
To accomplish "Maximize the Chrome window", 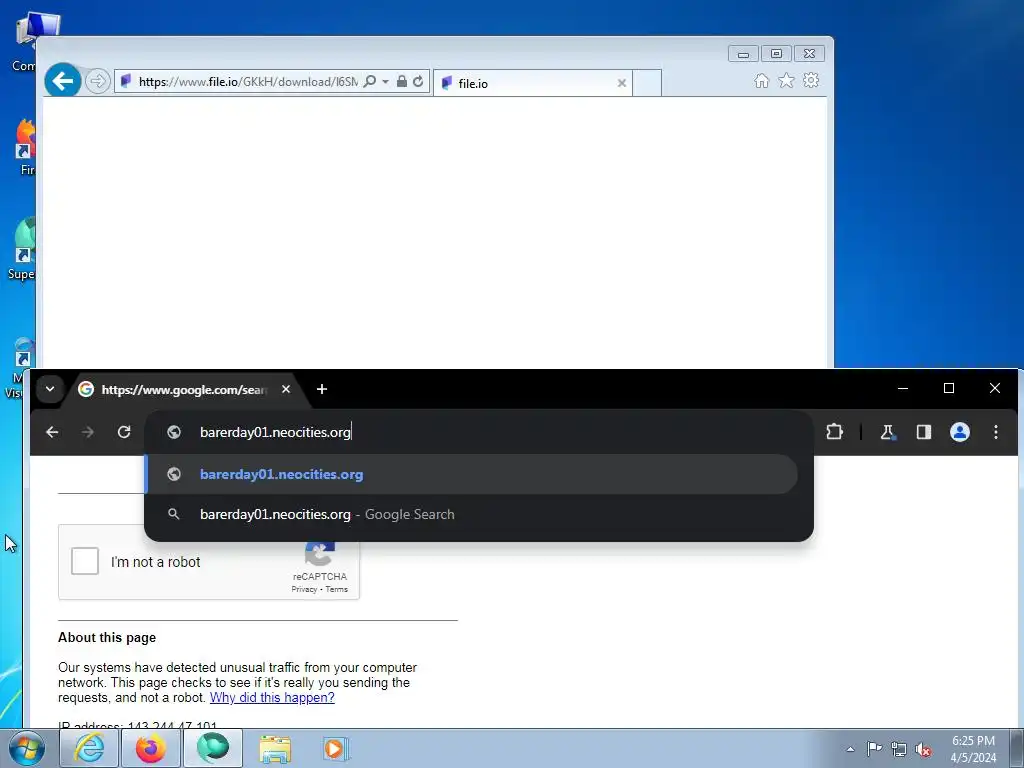I will 949,389.
